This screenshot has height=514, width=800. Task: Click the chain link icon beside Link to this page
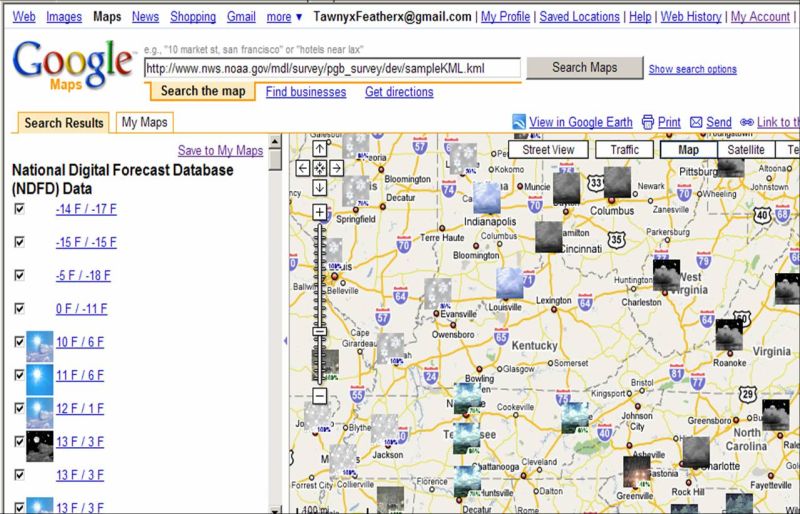[x=746, y=123]
